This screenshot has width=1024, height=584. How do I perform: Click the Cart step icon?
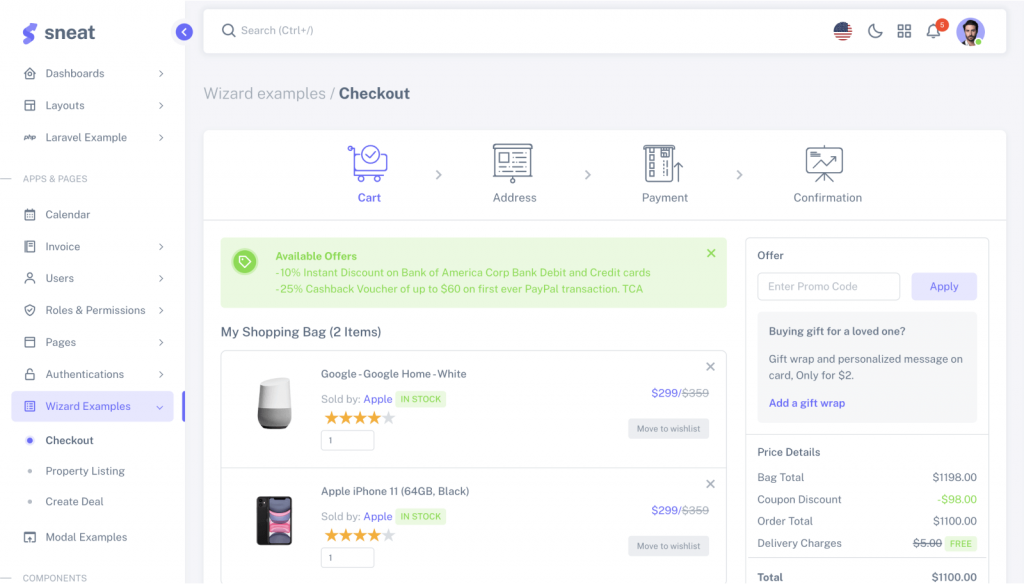[x=368, y=163]
